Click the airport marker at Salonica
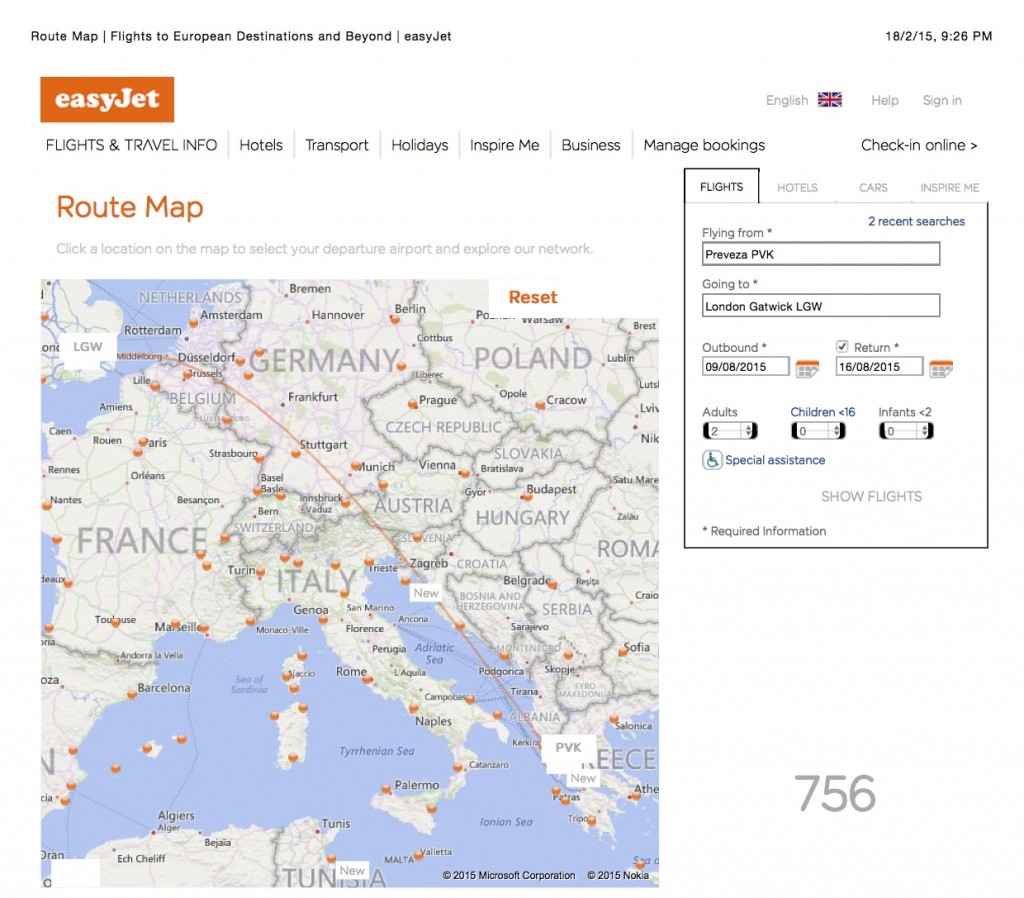This screenshot has height=898, width=1024. tap(614, 719)
